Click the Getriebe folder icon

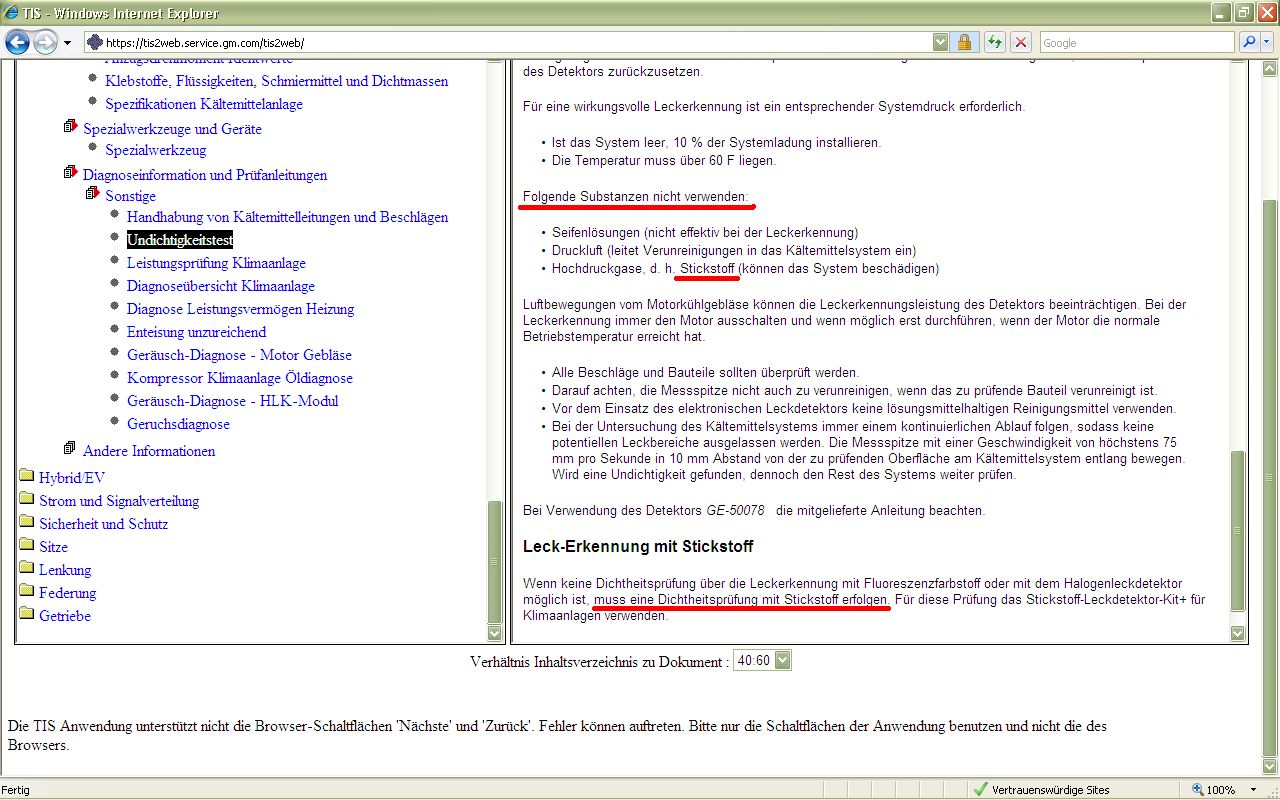click(x=26, y=615)
